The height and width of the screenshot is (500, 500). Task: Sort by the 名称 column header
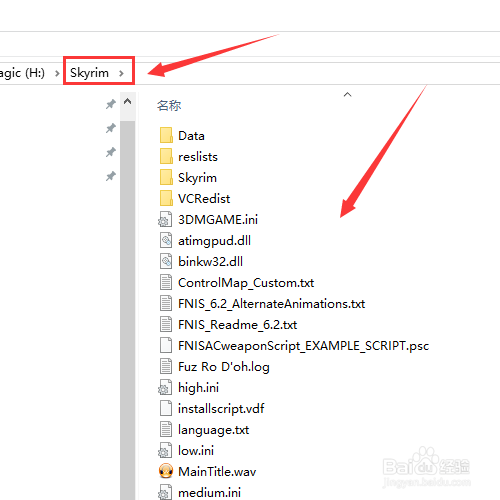point(169,106)
